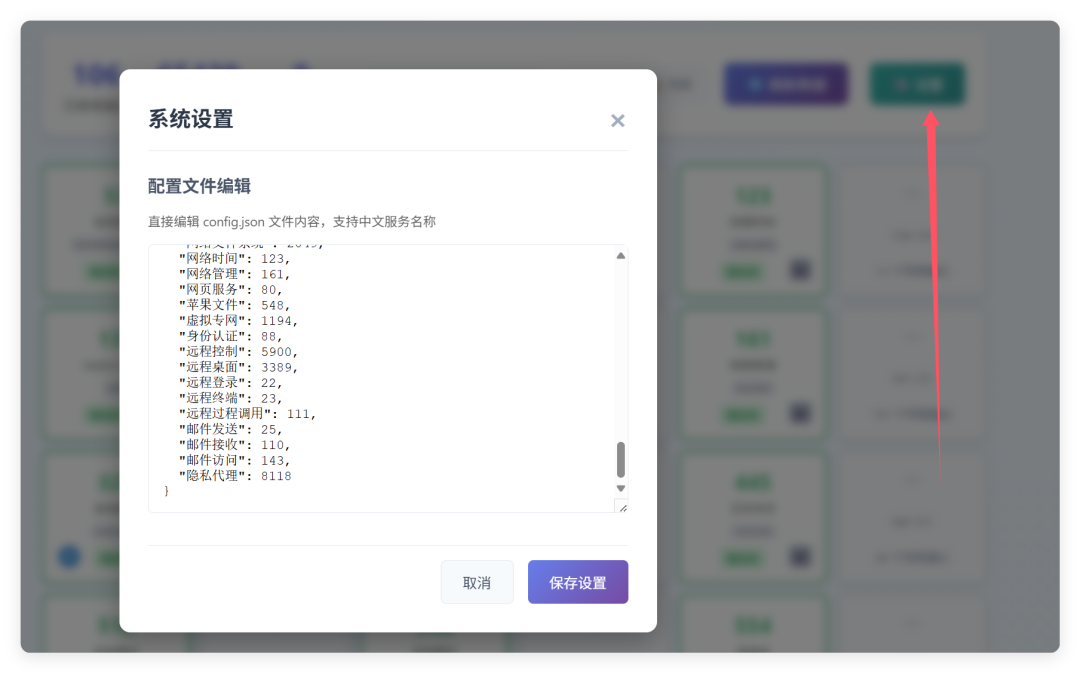This screenshot has width=1080, height=673.
Task: Click the "邮件发送": 25 line
Action: [230, 429]
